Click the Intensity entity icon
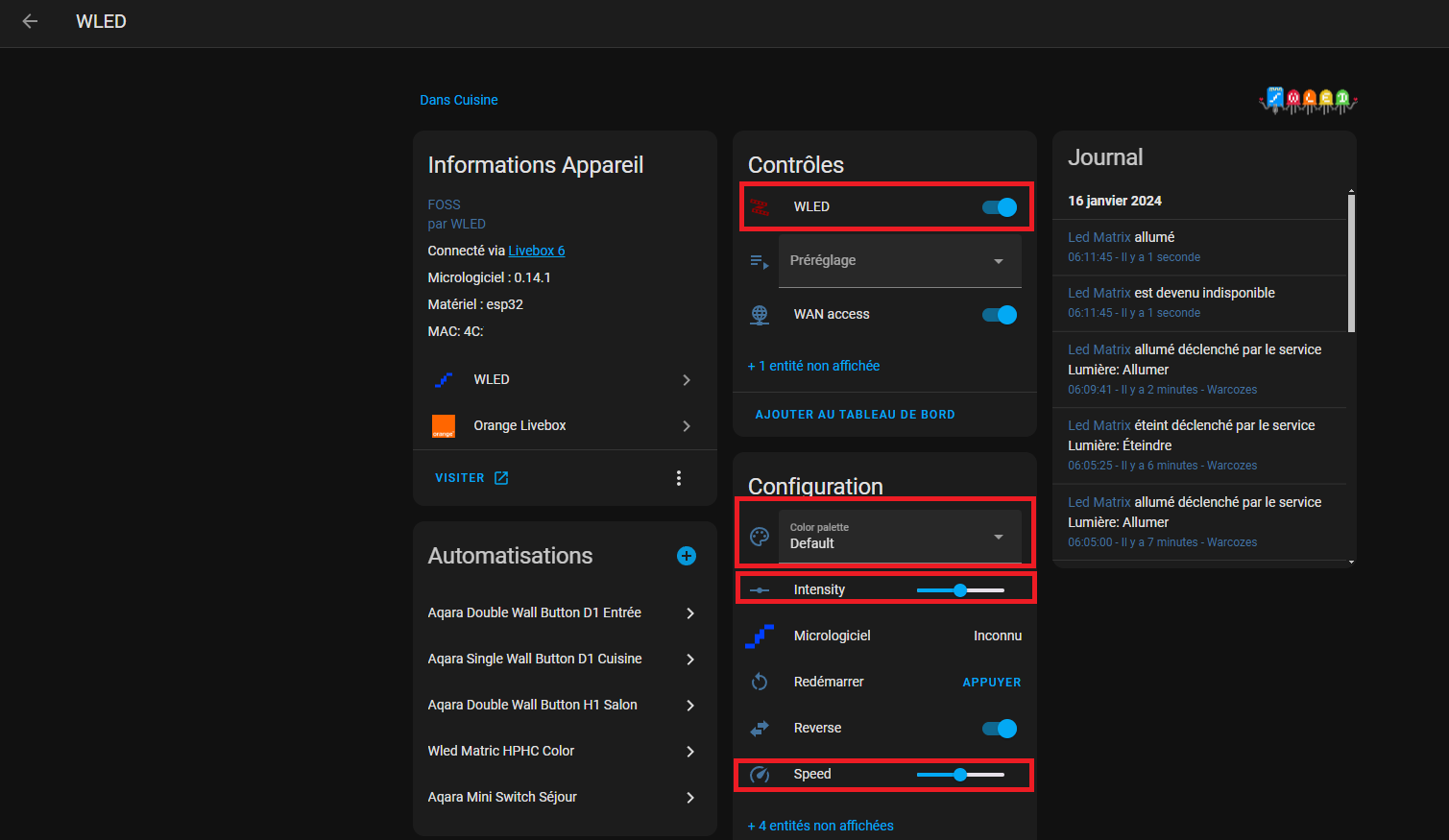This screenshot has height=840, width=1449. coord(760,590)
